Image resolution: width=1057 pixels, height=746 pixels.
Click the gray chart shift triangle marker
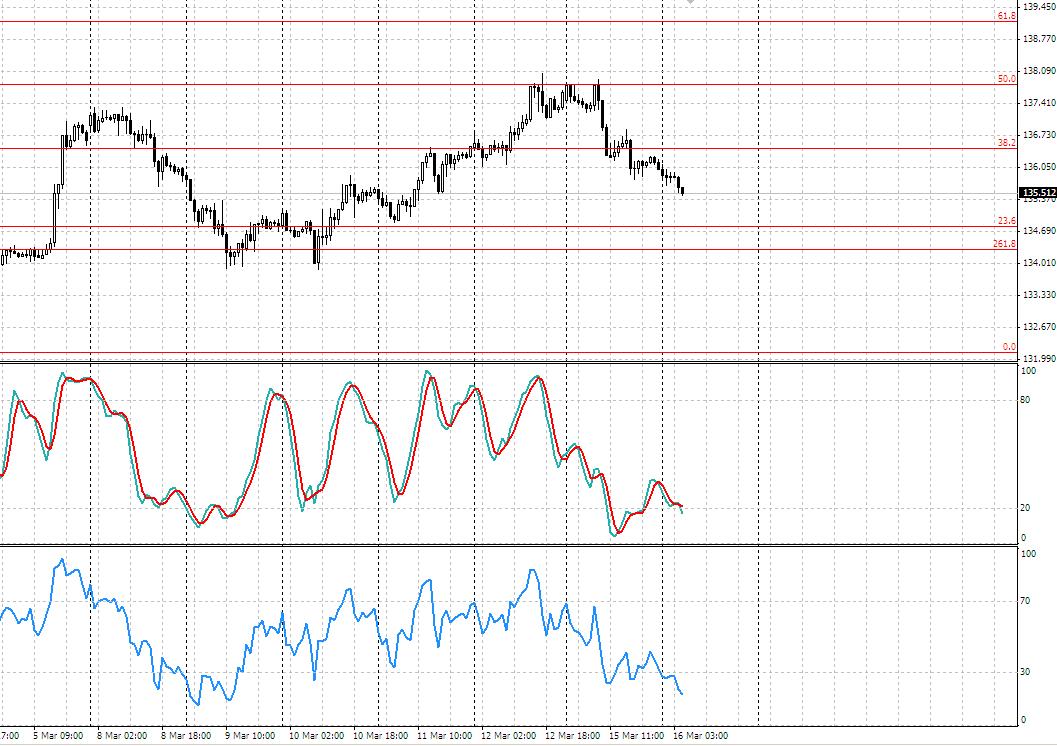tap(689, 3)
